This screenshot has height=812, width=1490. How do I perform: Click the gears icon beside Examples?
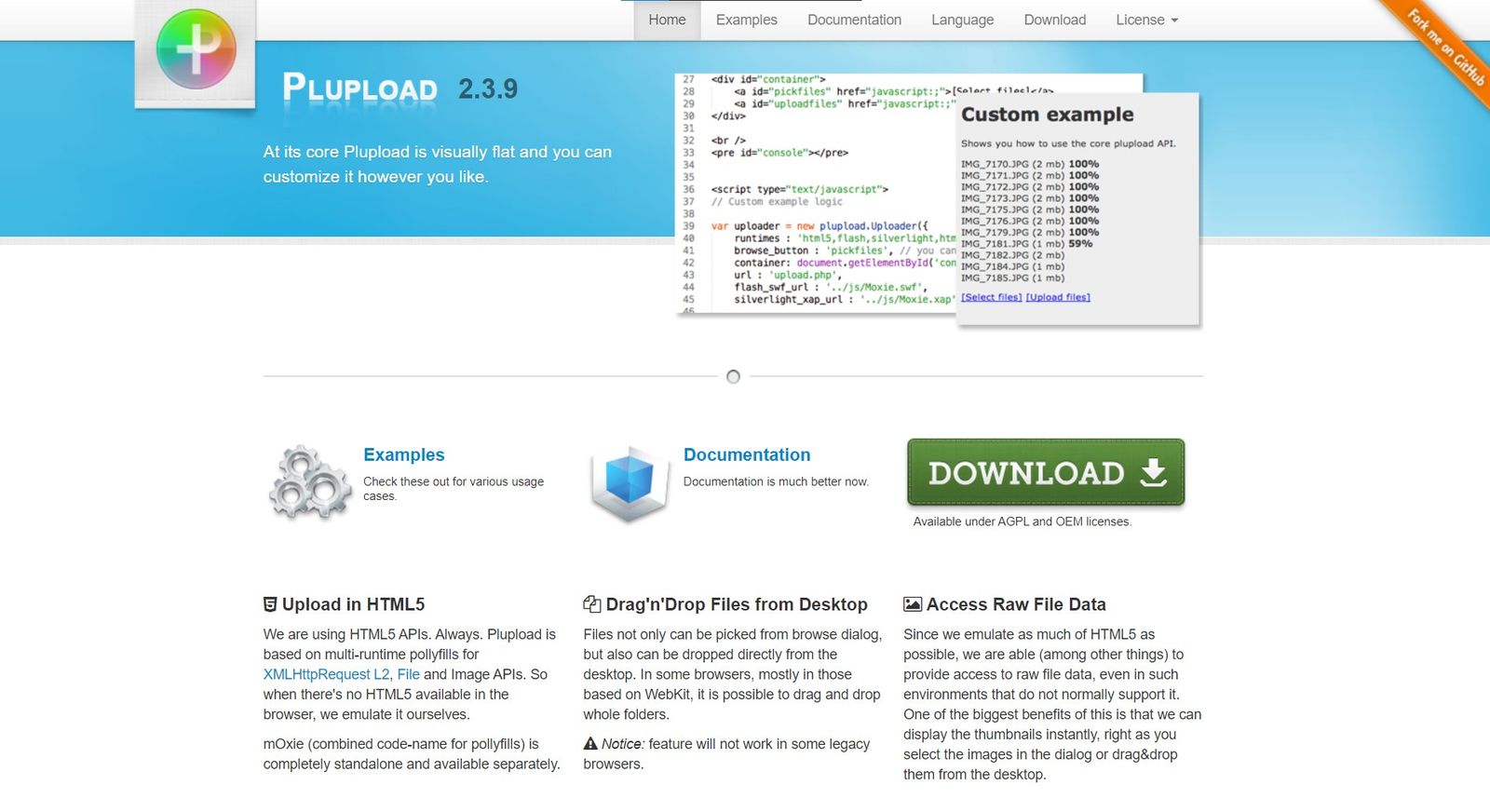tap(309, 481)
